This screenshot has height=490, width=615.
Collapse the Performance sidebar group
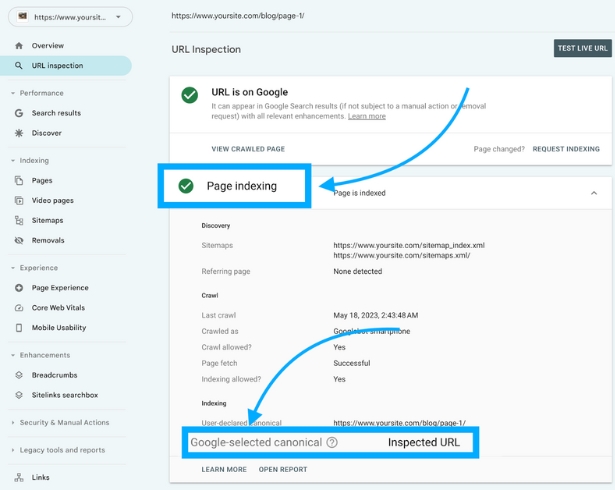click(x=13, y=93)
